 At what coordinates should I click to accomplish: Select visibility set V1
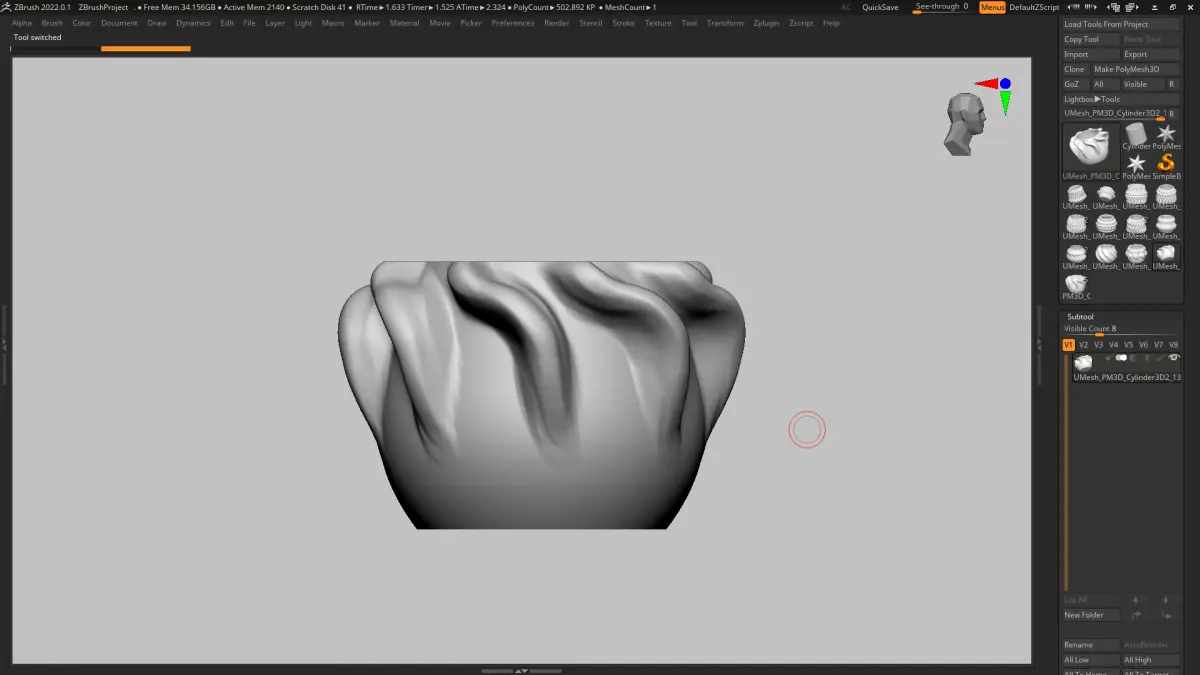(1068, 345)
